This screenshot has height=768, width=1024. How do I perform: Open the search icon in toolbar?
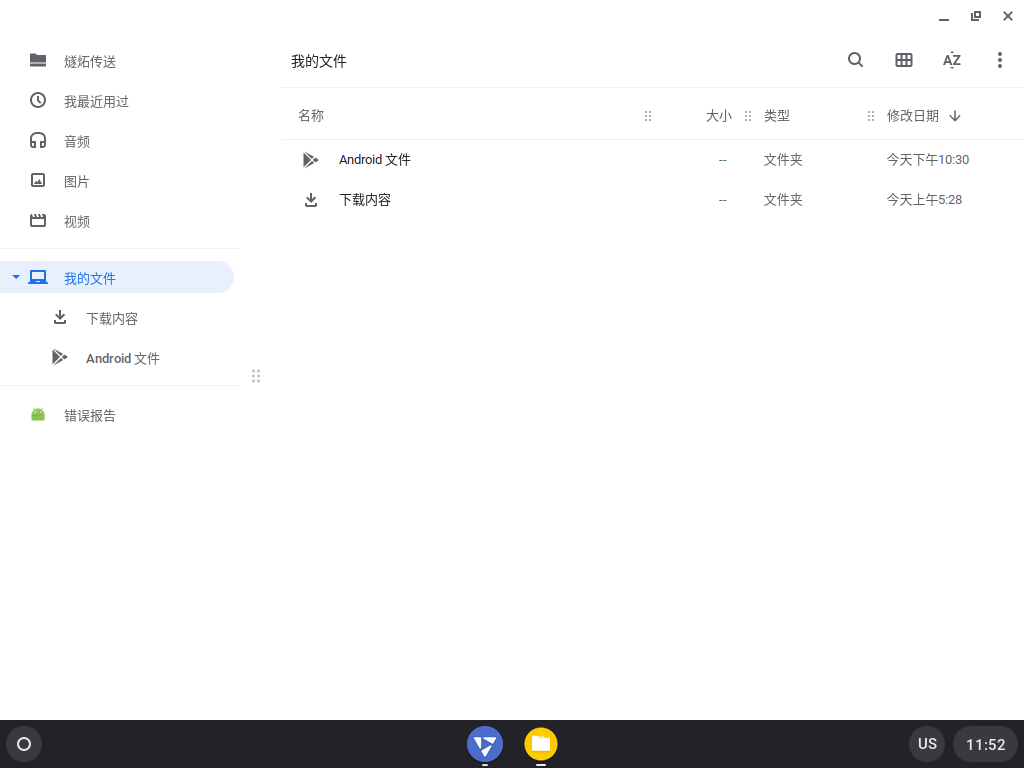tap(855, 60)
